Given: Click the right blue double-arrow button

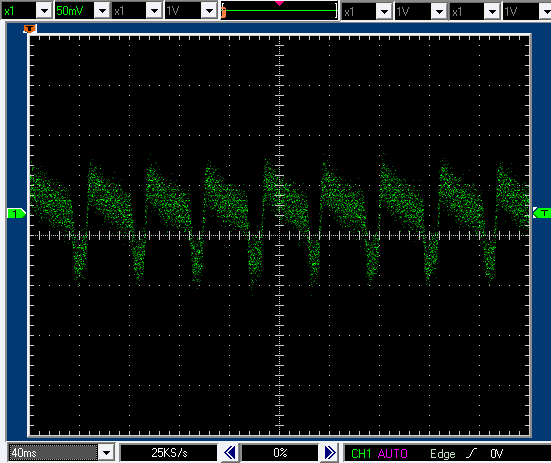Looking at the screenshot, I should point(330,452).
